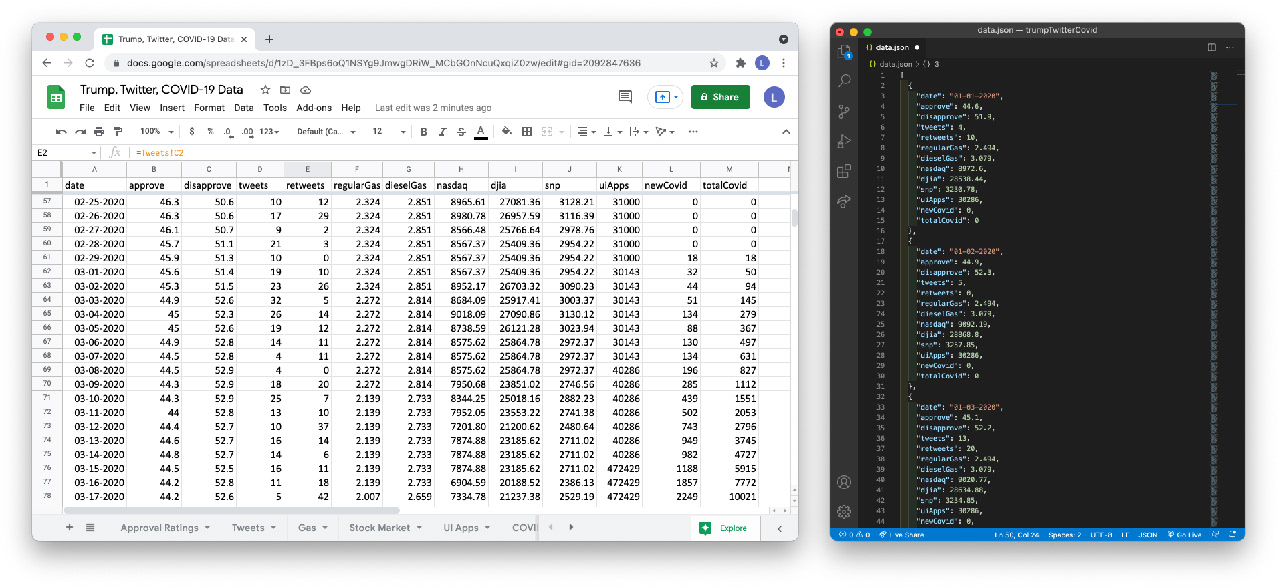Open the Extensions icon in VS Code
Image resolution: width=1278 pixels, height=588 pixels.
pyautogui.click(x=844, y=171)
